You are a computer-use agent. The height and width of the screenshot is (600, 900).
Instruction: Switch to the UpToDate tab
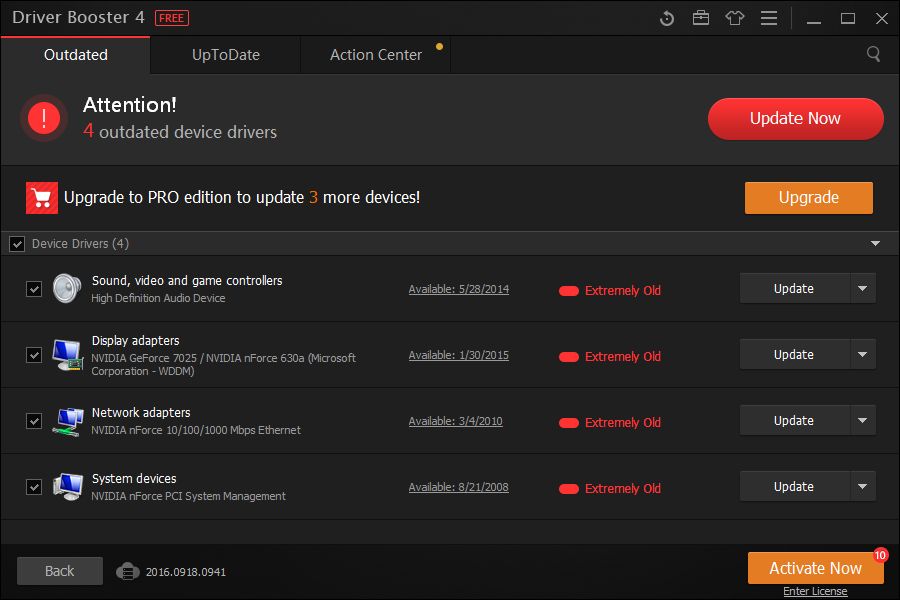(226, 55)
